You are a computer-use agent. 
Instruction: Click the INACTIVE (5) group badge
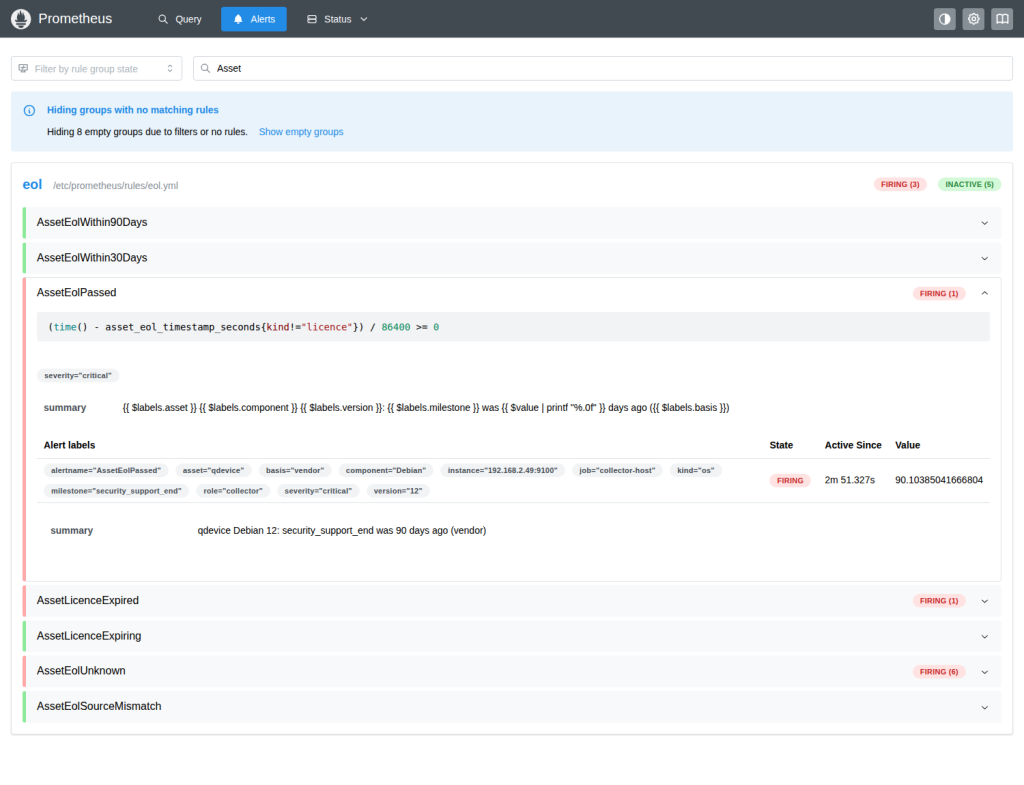coord(969,185)
